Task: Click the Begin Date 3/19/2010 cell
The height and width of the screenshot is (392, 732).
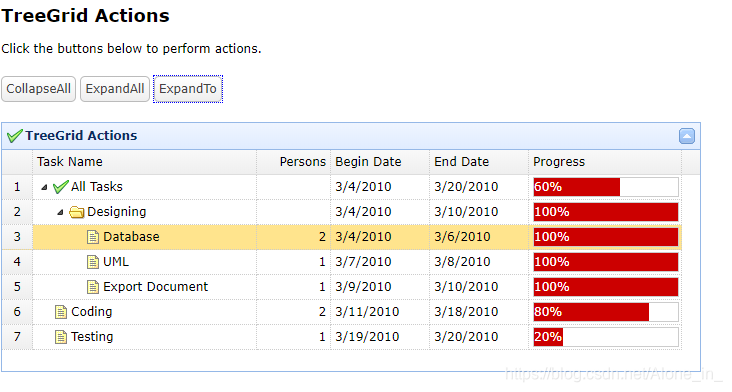Action: (x=380, y=337)
